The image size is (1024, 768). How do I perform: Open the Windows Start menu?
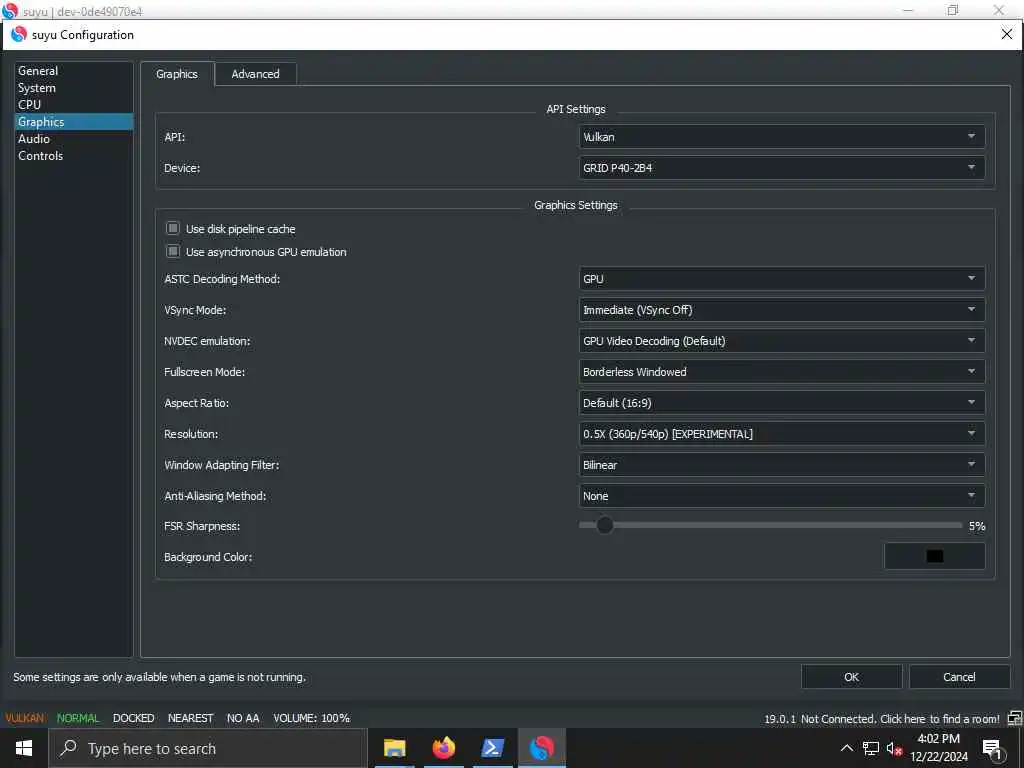click(24, 748)
